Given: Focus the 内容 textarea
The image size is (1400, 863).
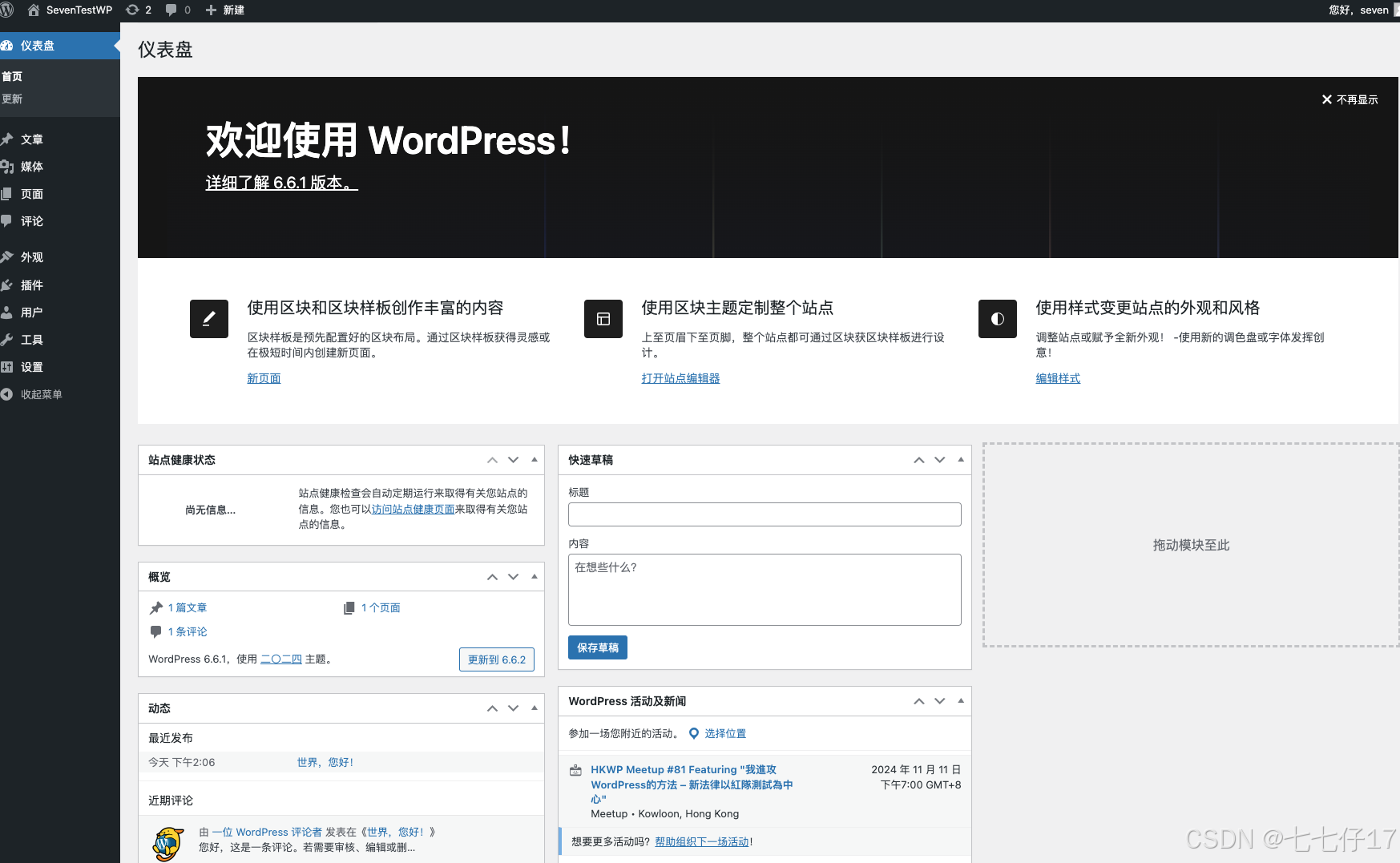Looking at the screenshot, I should coord(765,590).
